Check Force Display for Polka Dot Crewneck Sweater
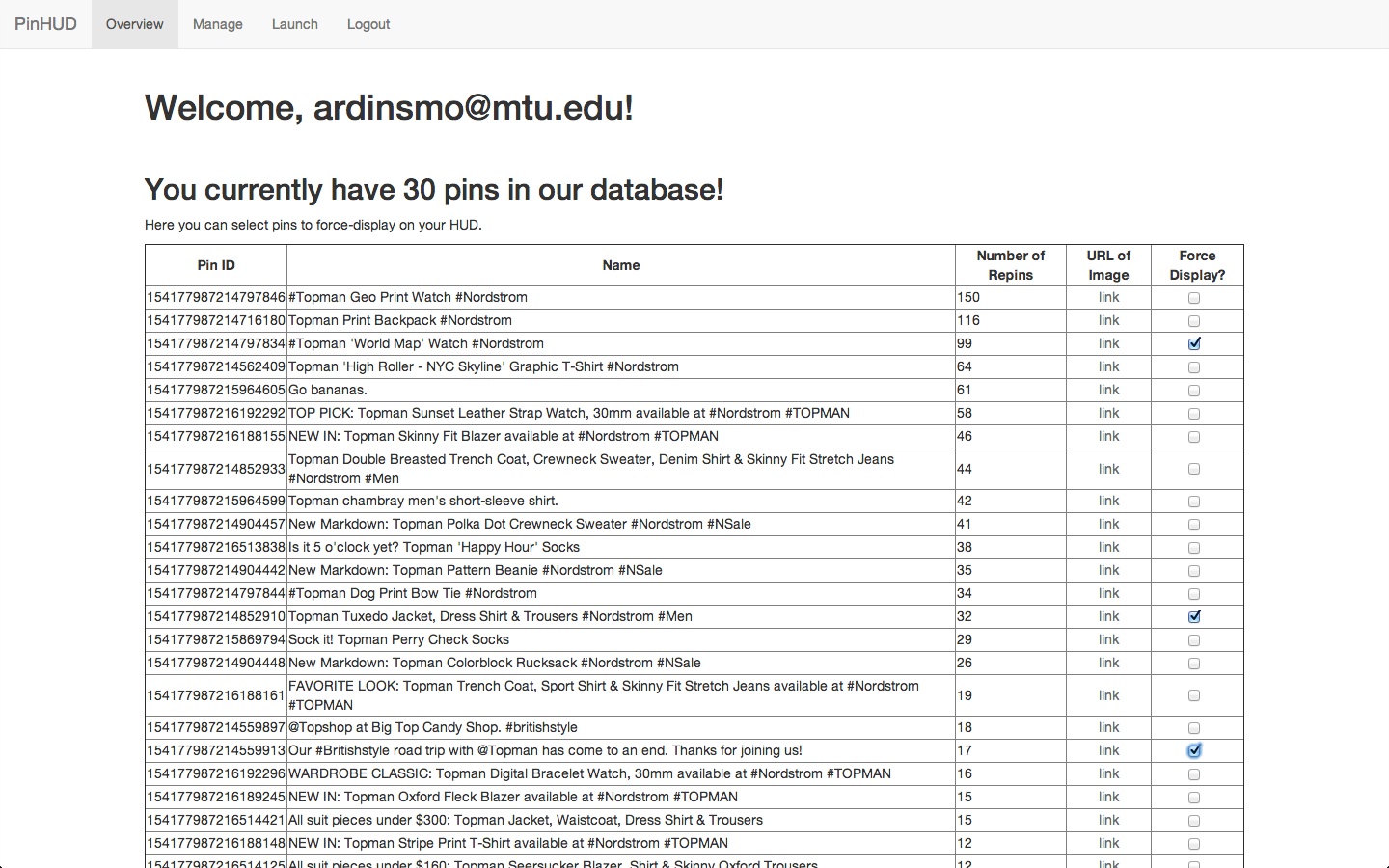 click(1194, 525)
